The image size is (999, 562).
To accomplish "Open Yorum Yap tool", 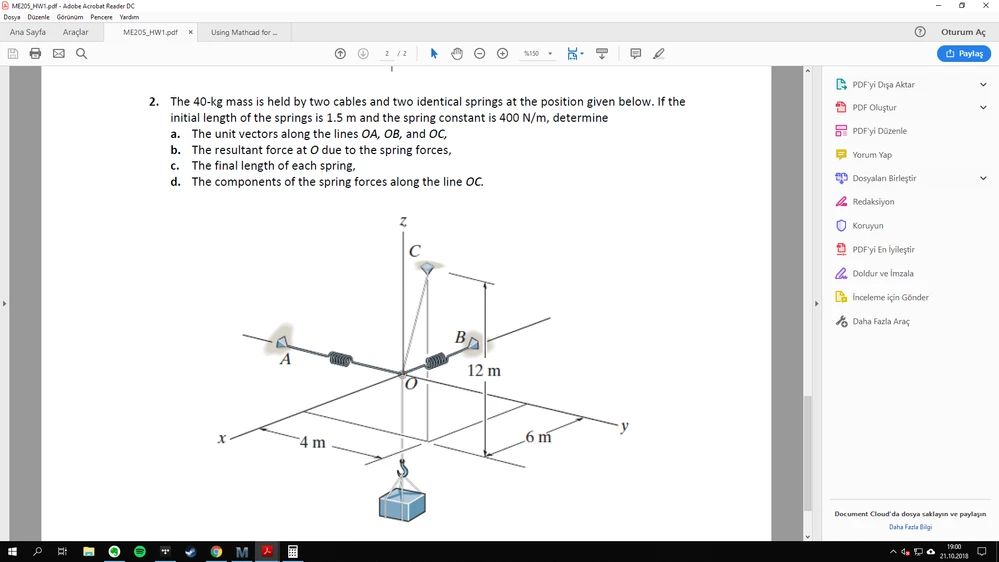I will pyautogui.click(x=872, y=154).
